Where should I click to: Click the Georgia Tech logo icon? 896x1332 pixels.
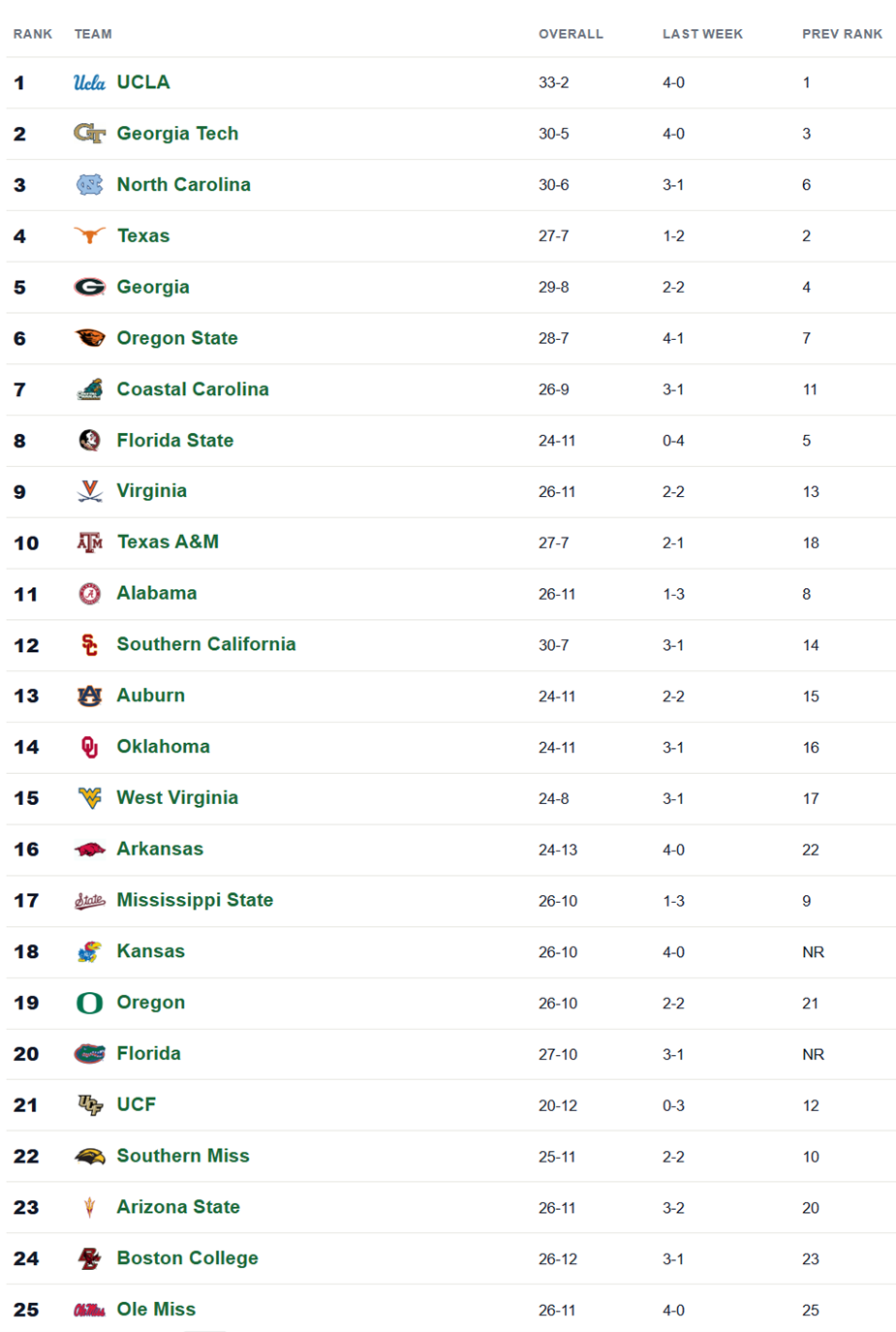pos(89,134)
